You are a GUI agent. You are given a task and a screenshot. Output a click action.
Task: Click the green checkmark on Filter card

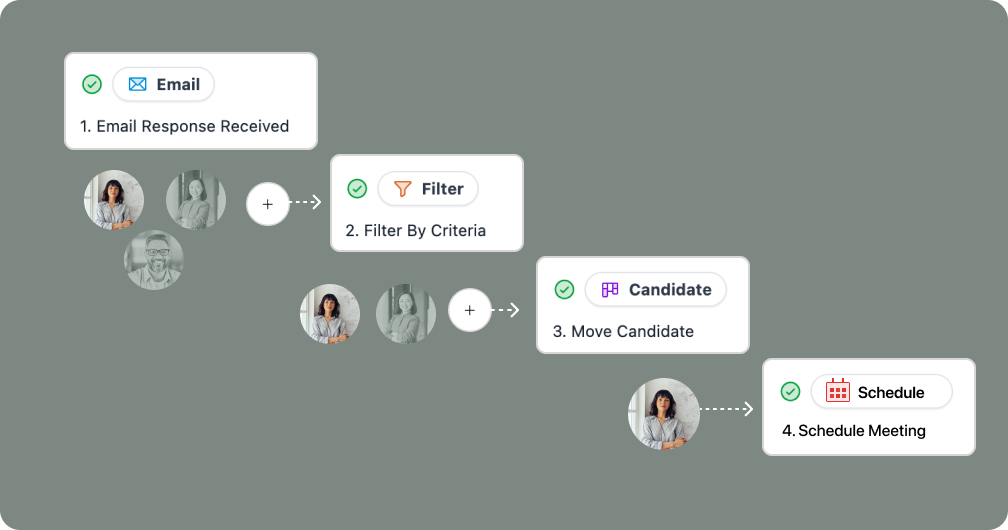(x=357, y=188)
